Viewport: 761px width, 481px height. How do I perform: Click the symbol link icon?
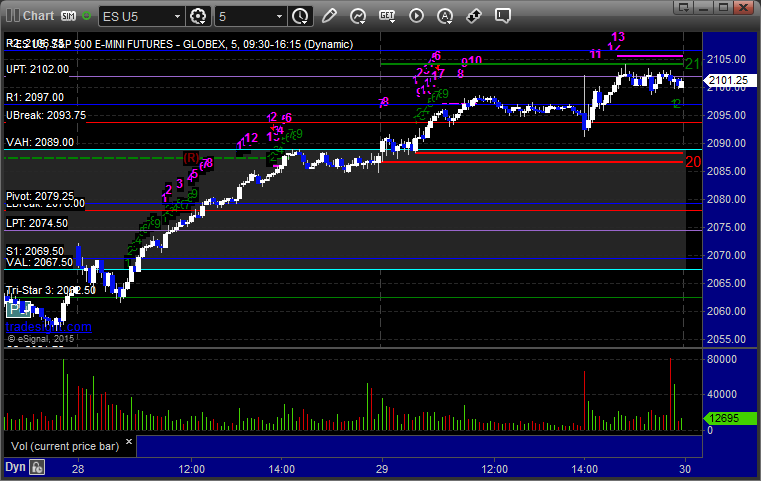tap(474, 16)
